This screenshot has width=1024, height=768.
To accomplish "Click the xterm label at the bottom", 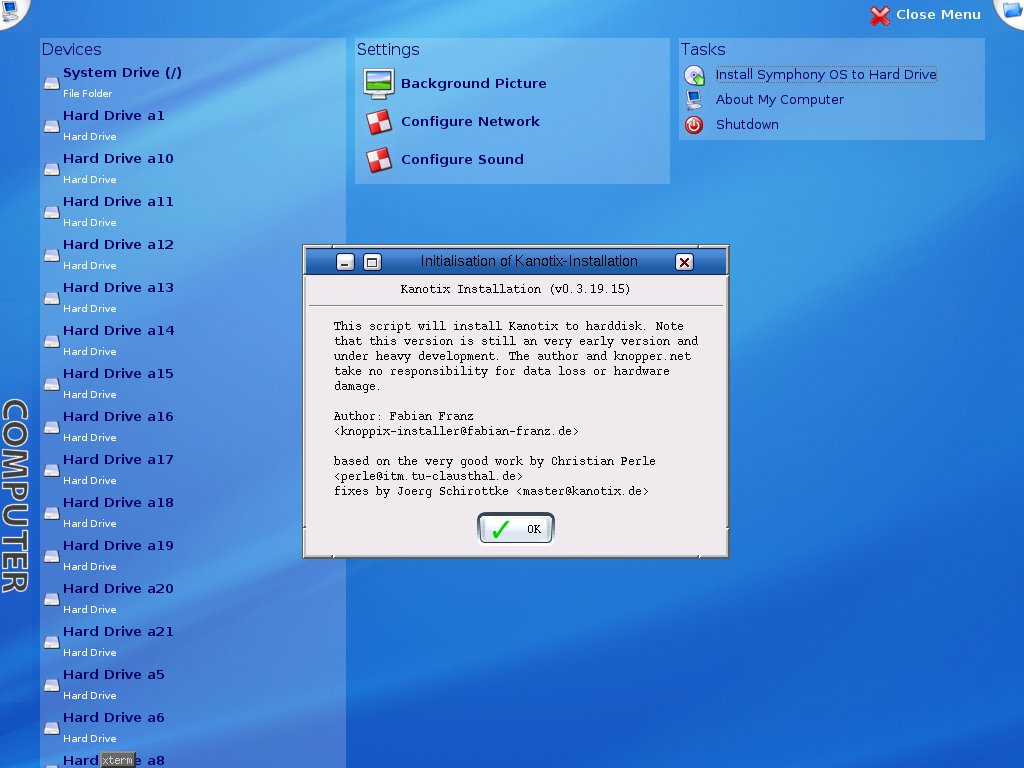I will click(118, 760).
